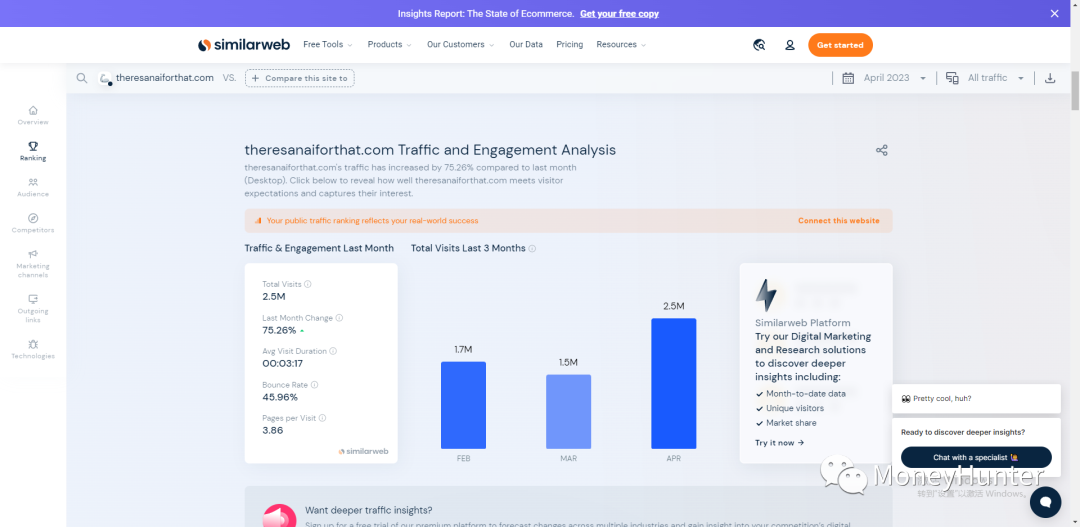
Task: Click info icon next to Avg Visit Duration
Action: click(x=333, y=351)
